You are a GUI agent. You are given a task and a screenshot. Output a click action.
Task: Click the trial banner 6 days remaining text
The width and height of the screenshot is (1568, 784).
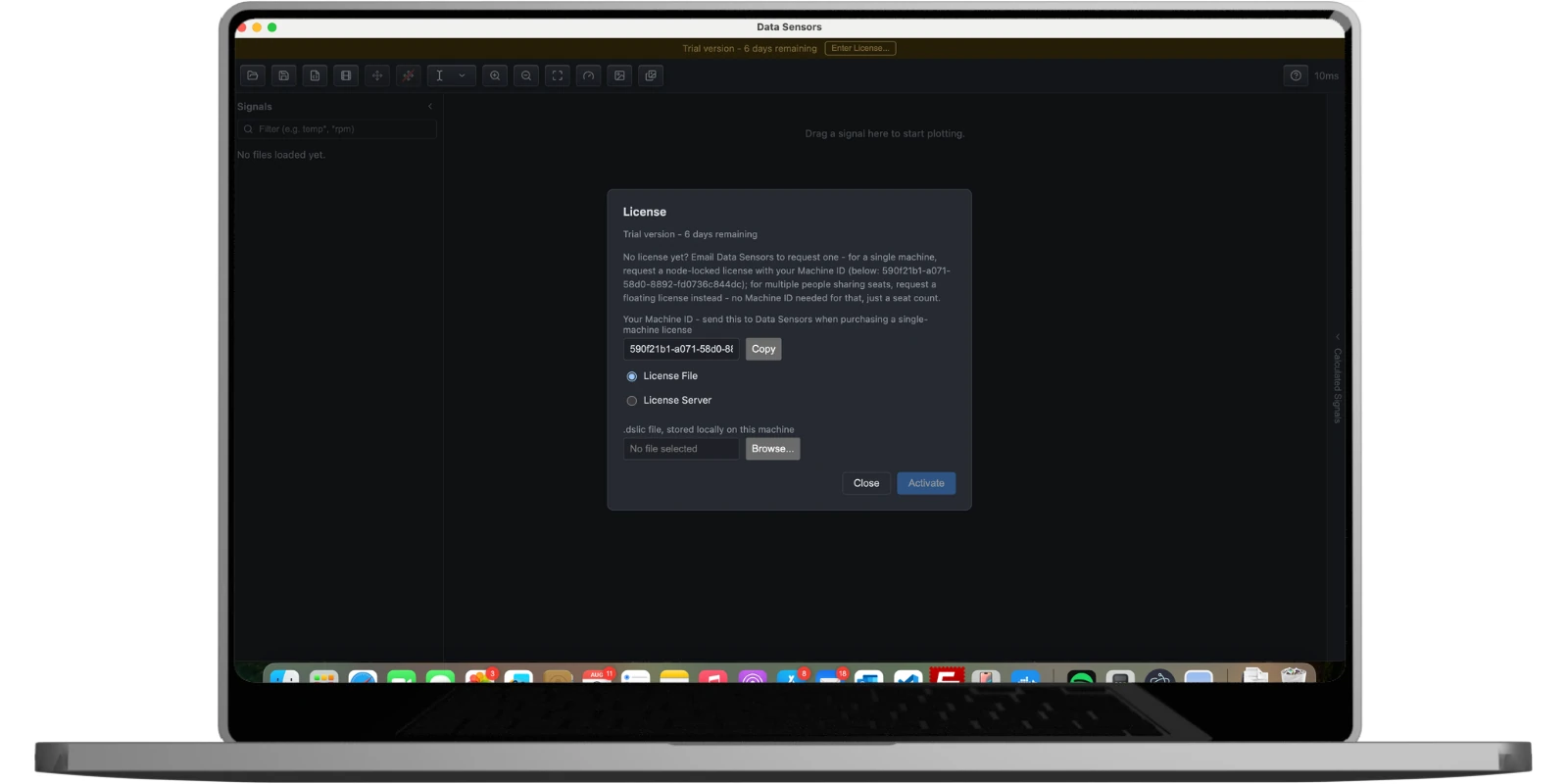750,48
